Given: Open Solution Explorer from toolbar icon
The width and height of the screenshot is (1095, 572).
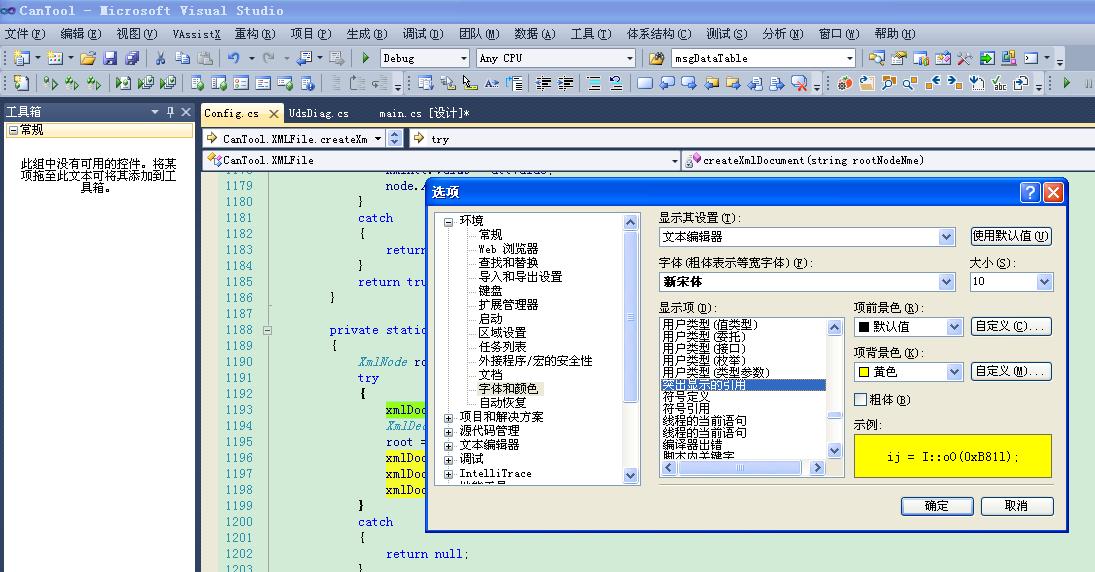Looking at the screenshot, I should [x=876, y=58].
